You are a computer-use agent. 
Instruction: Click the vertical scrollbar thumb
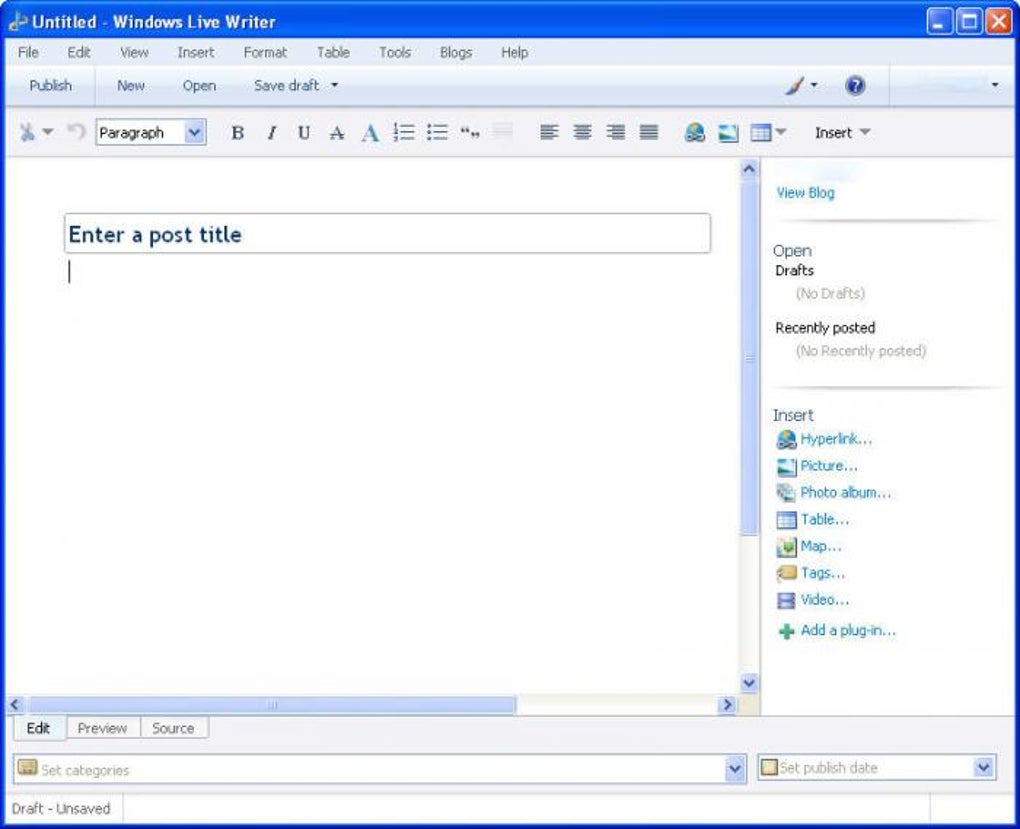749,358
